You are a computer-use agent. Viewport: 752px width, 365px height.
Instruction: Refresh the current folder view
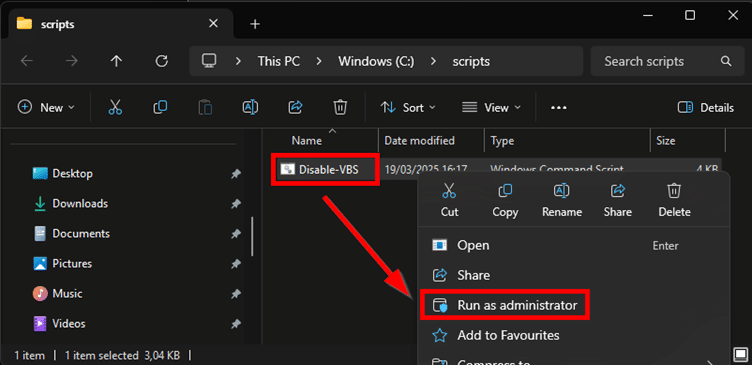tap(162, 61)
